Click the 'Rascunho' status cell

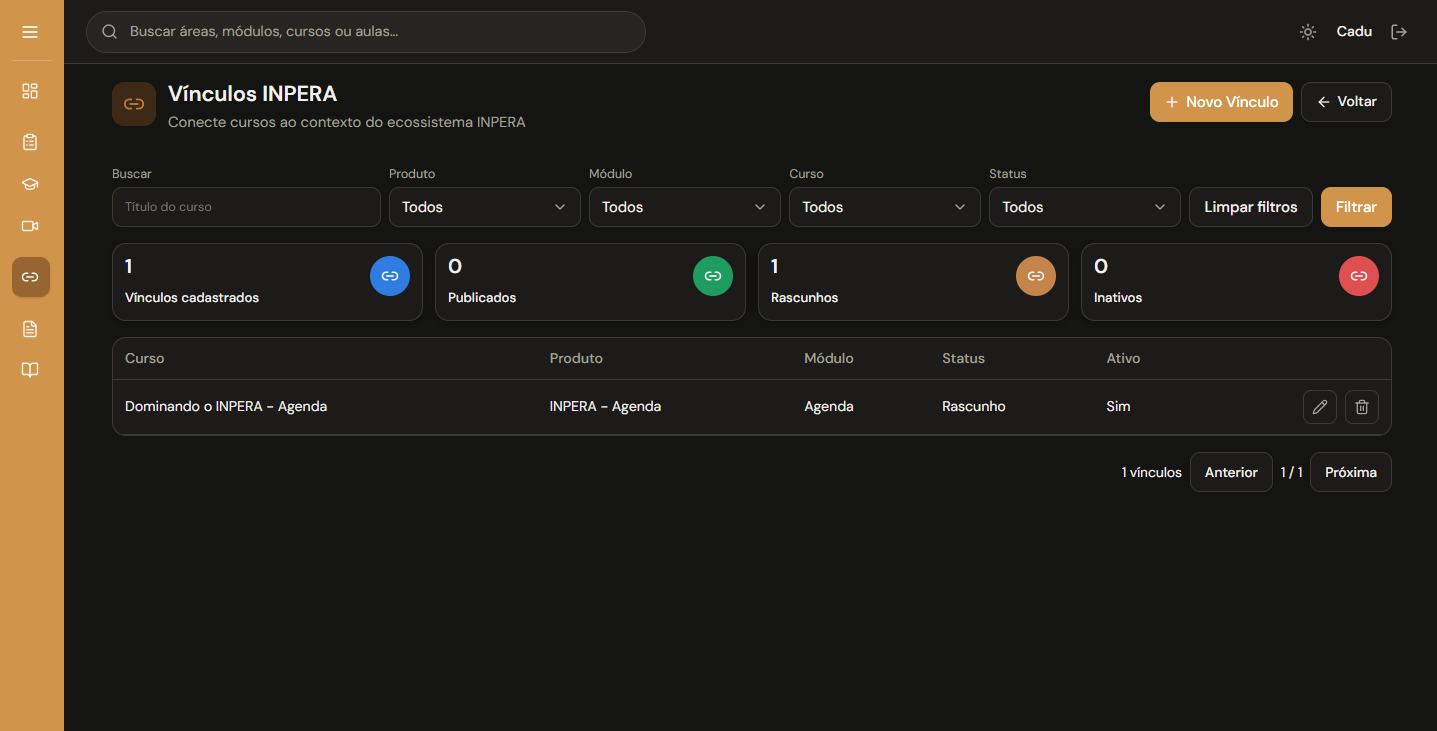[974, 407]
